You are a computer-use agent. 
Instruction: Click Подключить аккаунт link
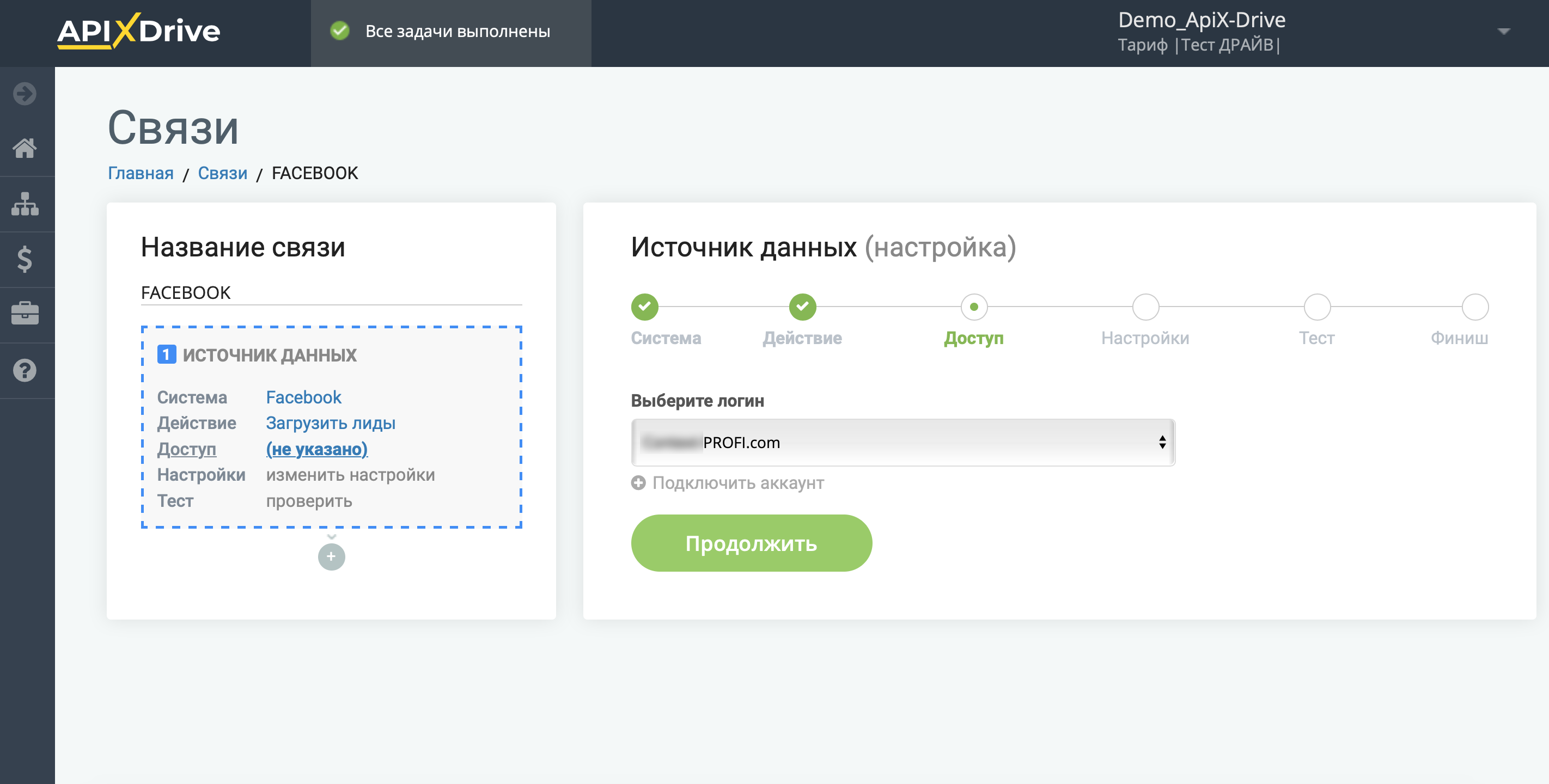(738, 483)
